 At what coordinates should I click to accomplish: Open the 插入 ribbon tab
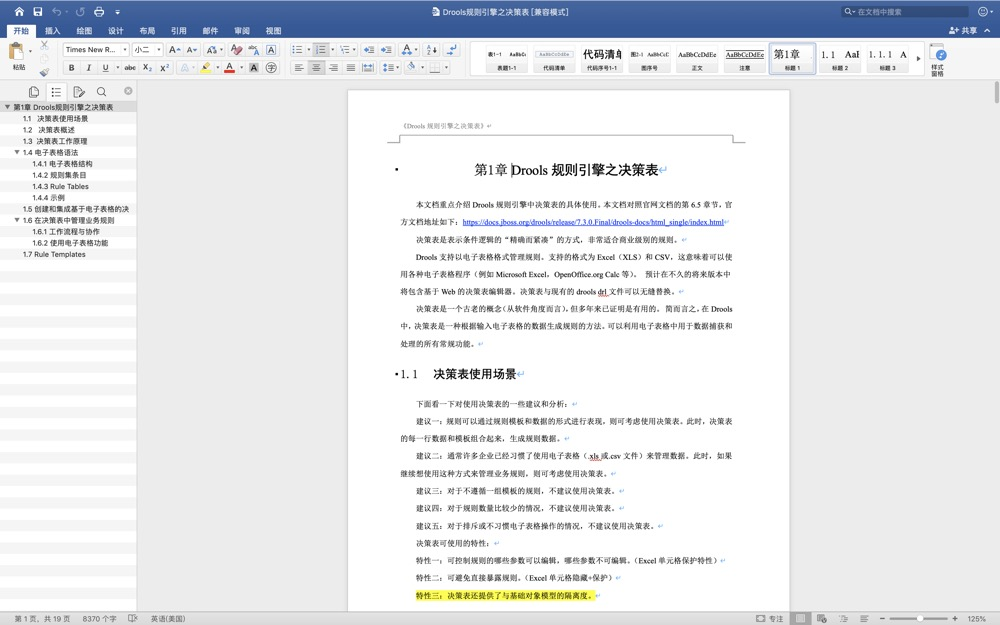52,31
